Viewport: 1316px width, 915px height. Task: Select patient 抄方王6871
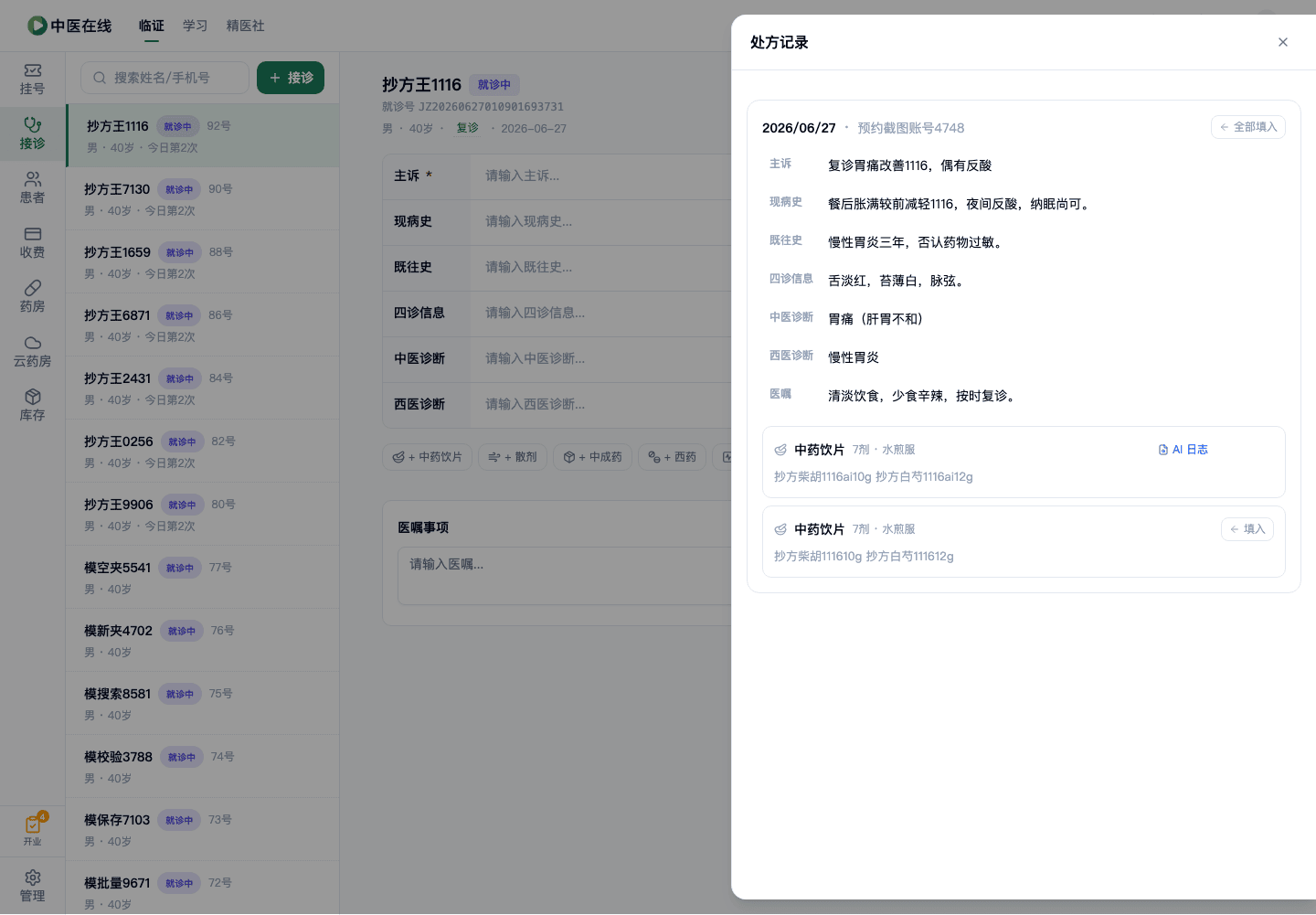pos(203,325)
